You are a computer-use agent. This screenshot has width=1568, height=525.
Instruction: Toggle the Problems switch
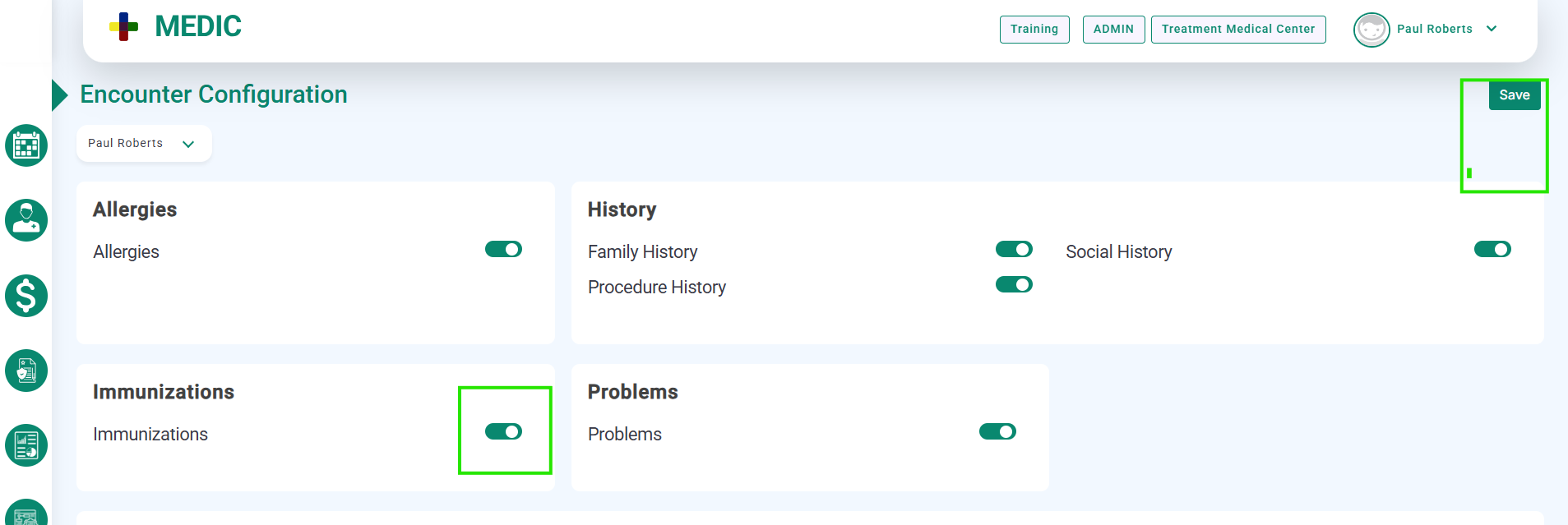click(997, 431)
